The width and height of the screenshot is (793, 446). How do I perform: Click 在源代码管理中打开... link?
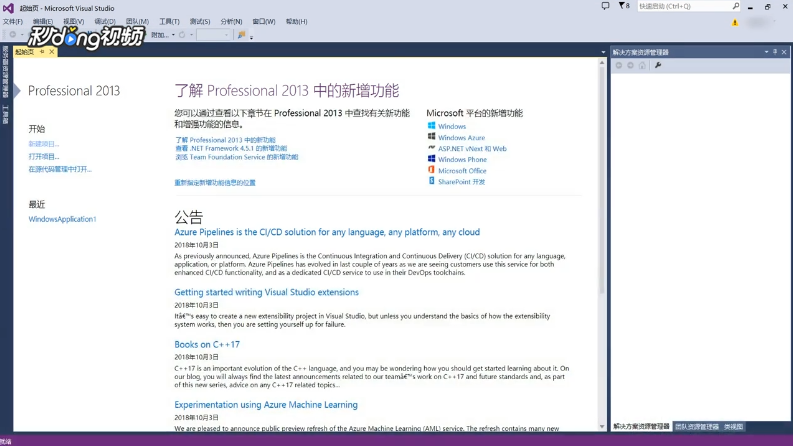(x=60, y=169)
